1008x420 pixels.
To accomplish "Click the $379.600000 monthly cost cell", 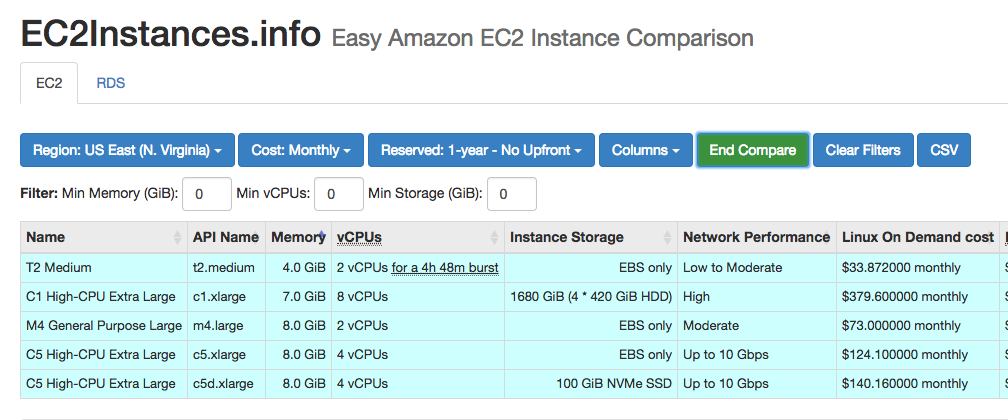I will point(917,297).
